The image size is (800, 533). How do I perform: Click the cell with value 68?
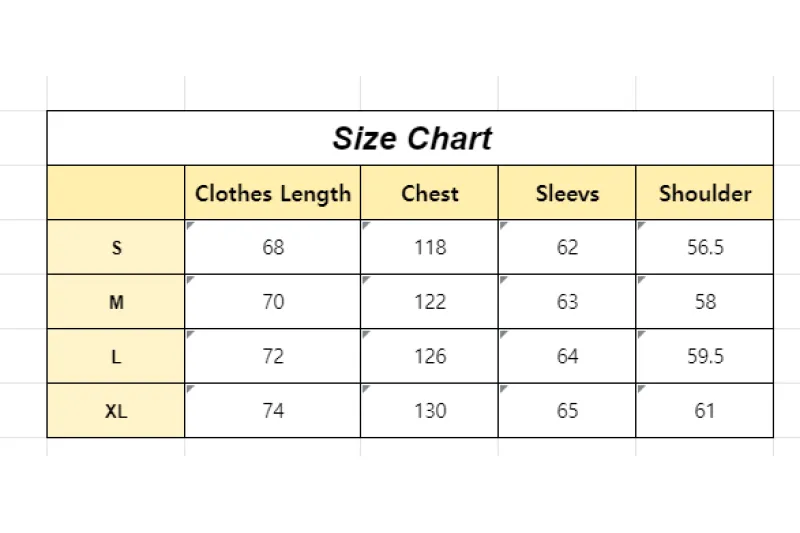click(272, 247)
